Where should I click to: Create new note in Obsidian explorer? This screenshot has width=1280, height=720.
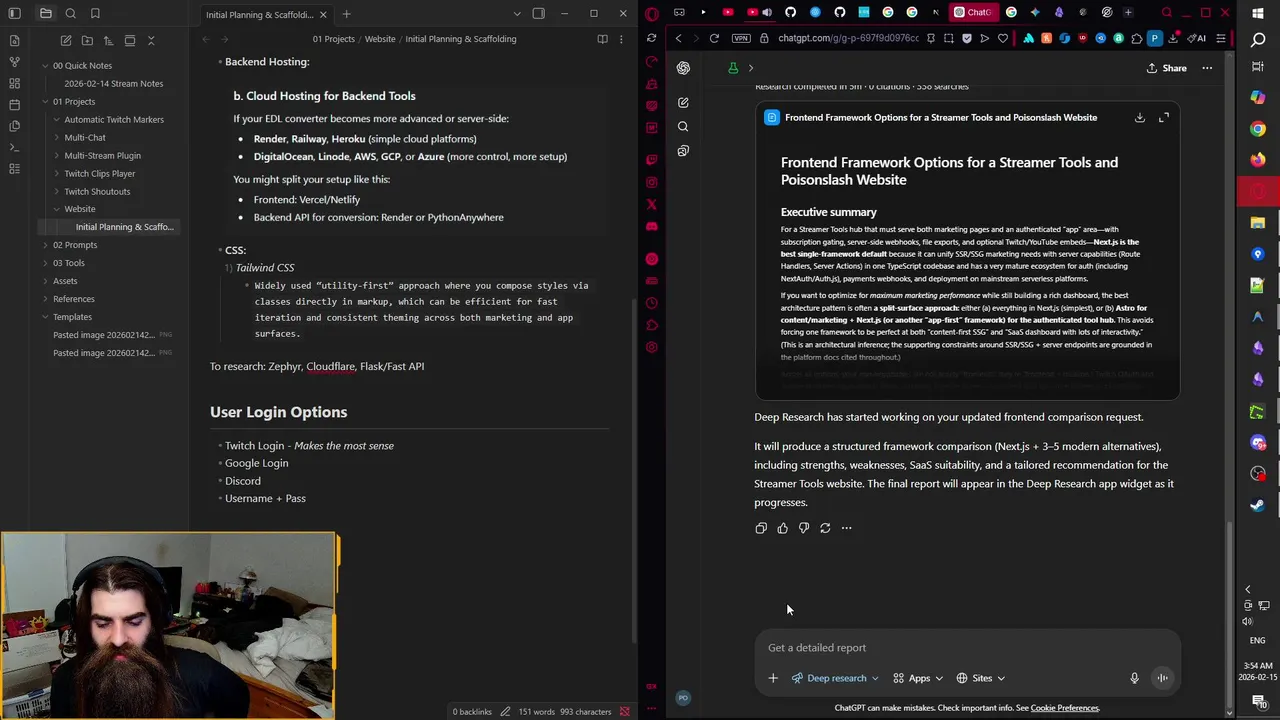pos(66,40)
